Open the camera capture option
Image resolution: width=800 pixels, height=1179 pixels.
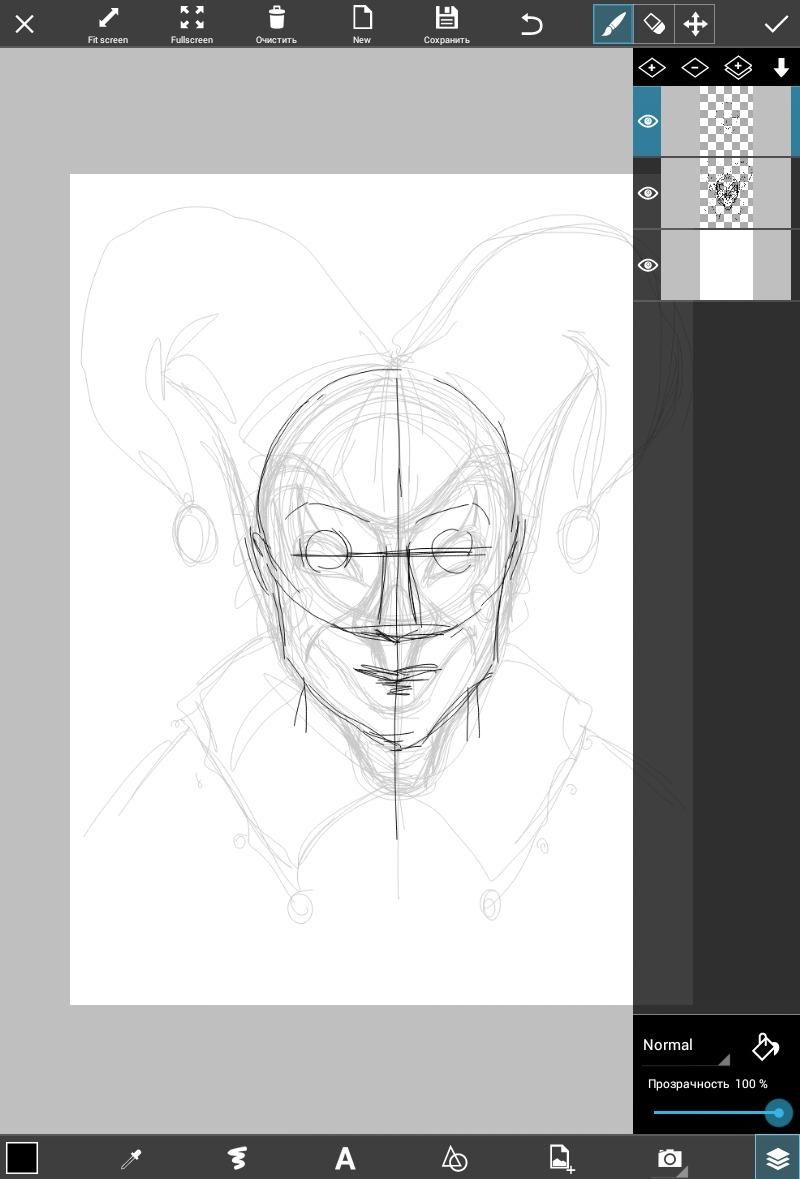670,1158
